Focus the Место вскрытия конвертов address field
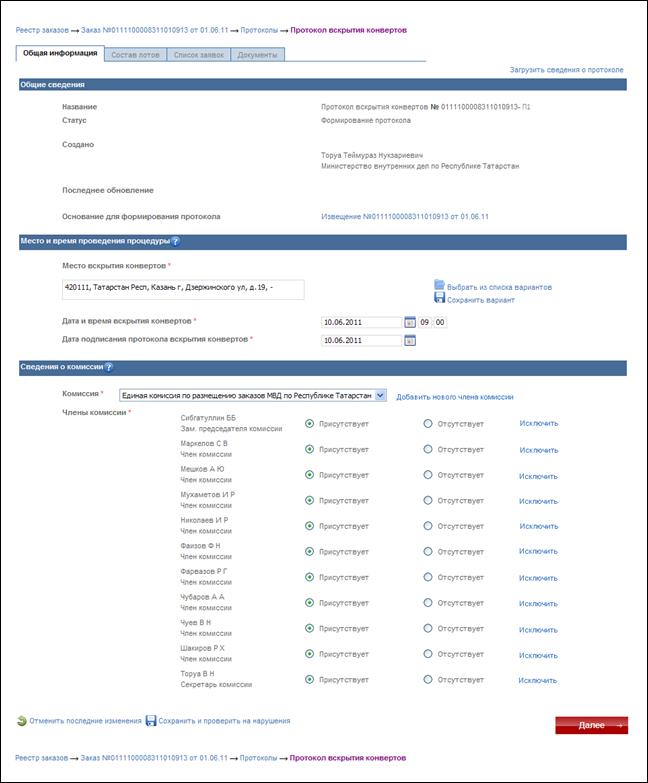648x783 pixels. pyautogui.click(x=183, y=290)
